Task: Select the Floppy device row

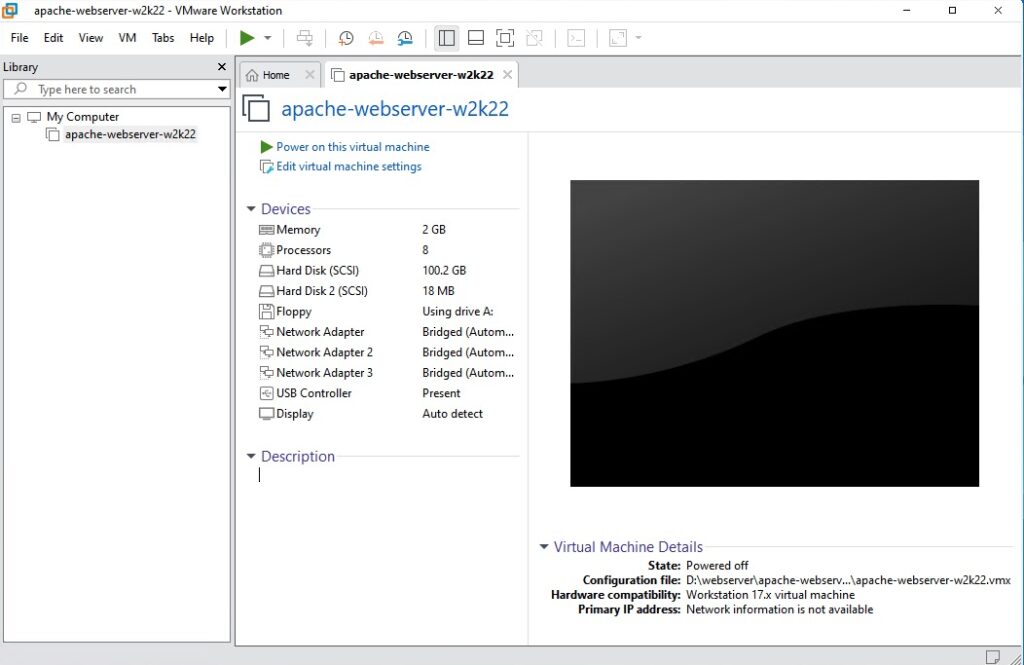Action: click(387, 312)
